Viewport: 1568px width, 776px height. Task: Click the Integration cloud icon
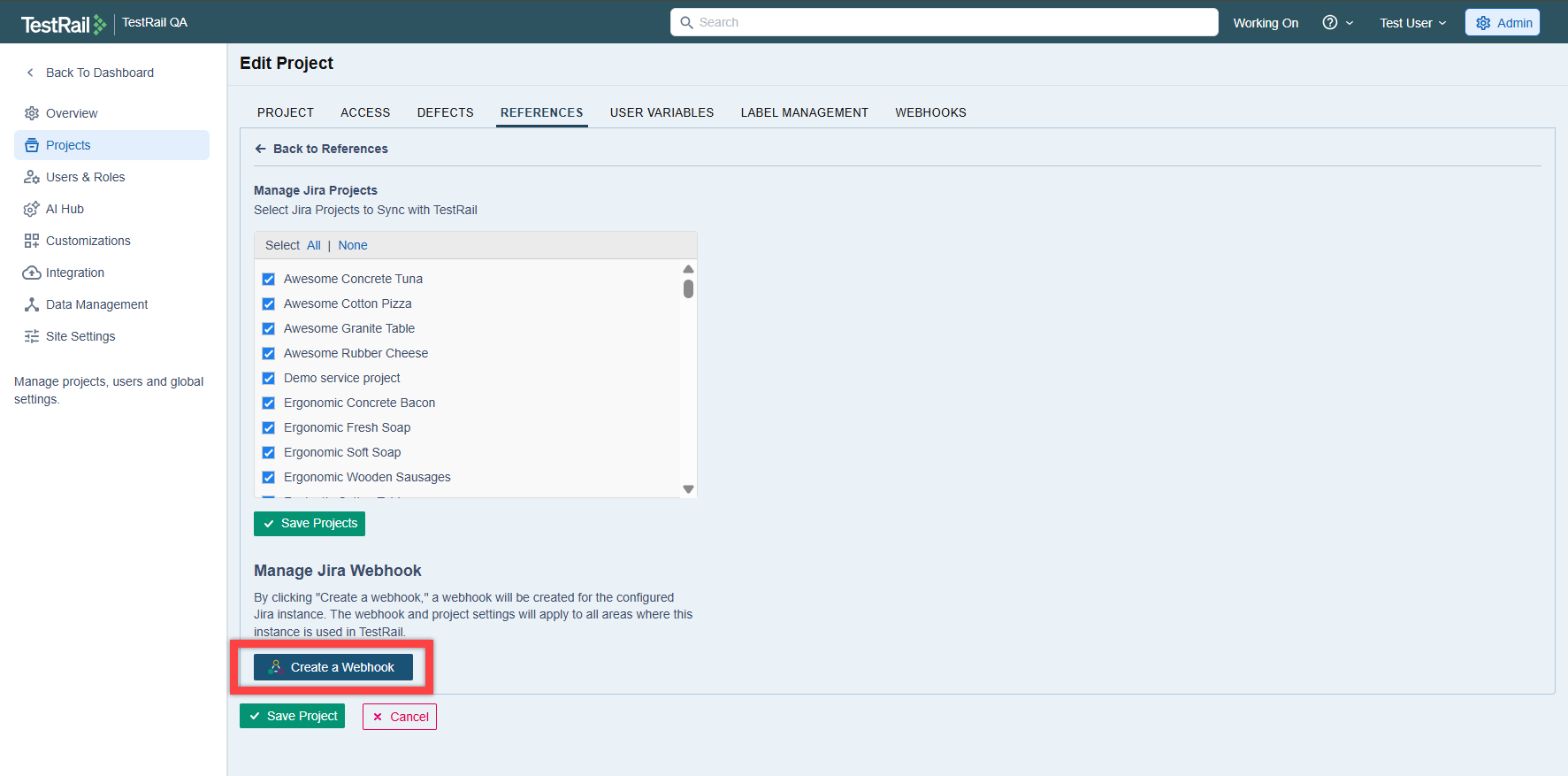(x=32, y=273)
